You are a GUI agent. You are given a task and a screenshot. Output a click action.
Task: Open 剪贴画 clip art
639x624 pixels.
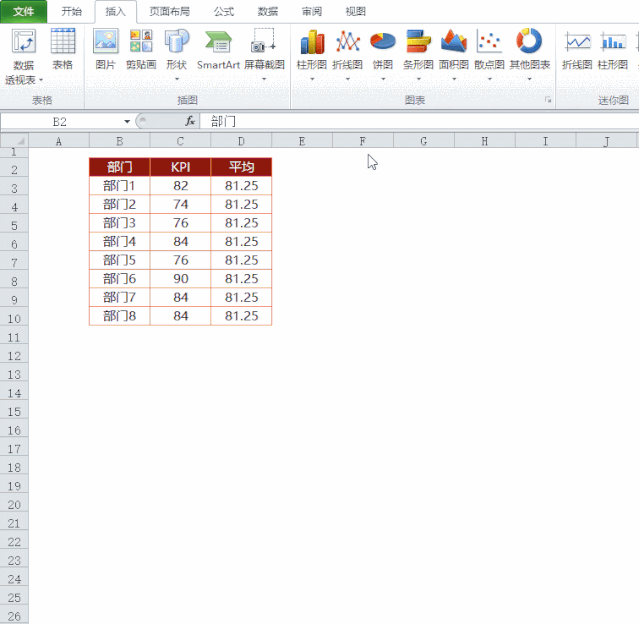pos(141,41)
